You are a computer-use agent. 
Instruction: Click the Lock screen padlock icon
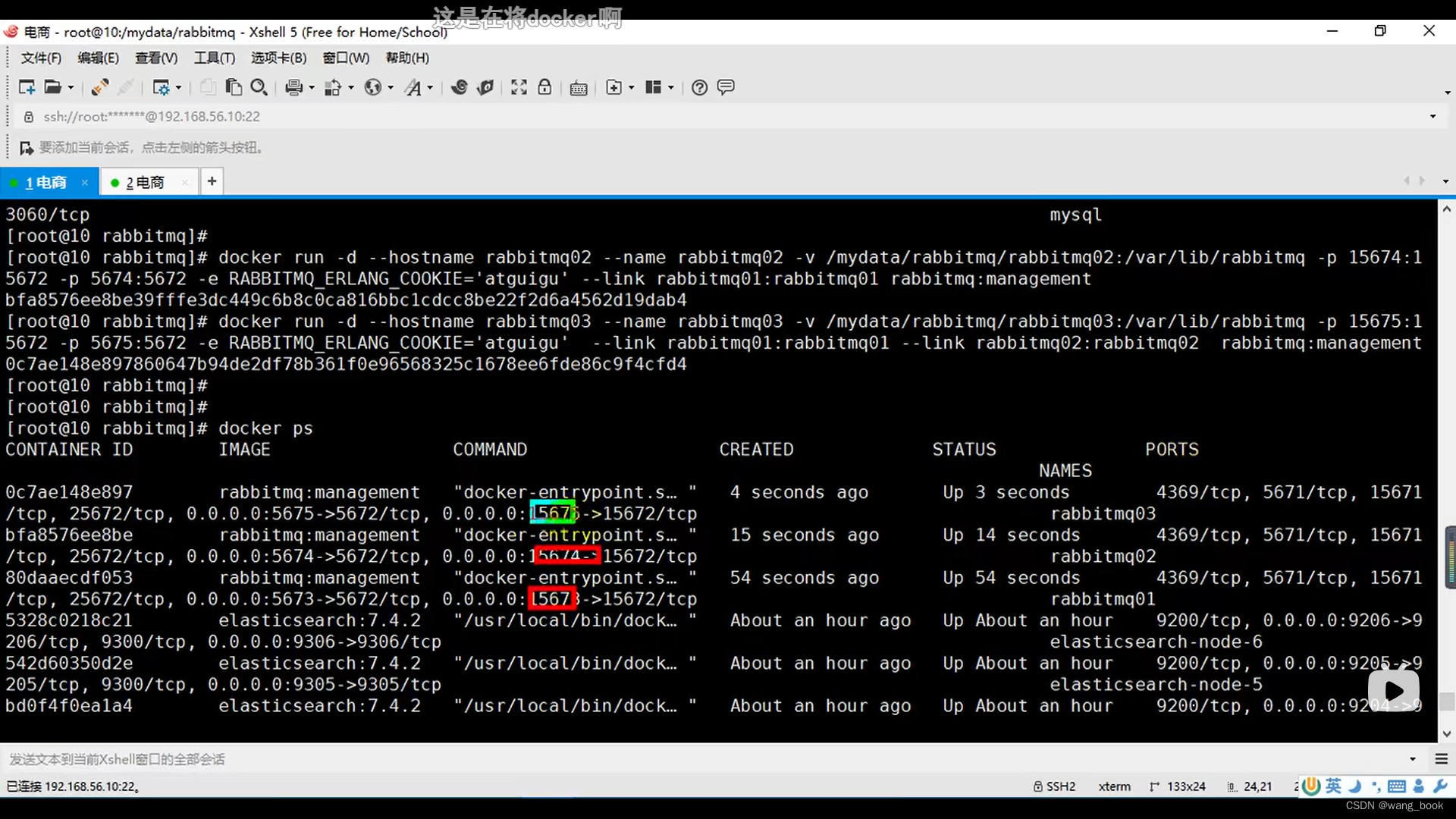pos(544,87)
